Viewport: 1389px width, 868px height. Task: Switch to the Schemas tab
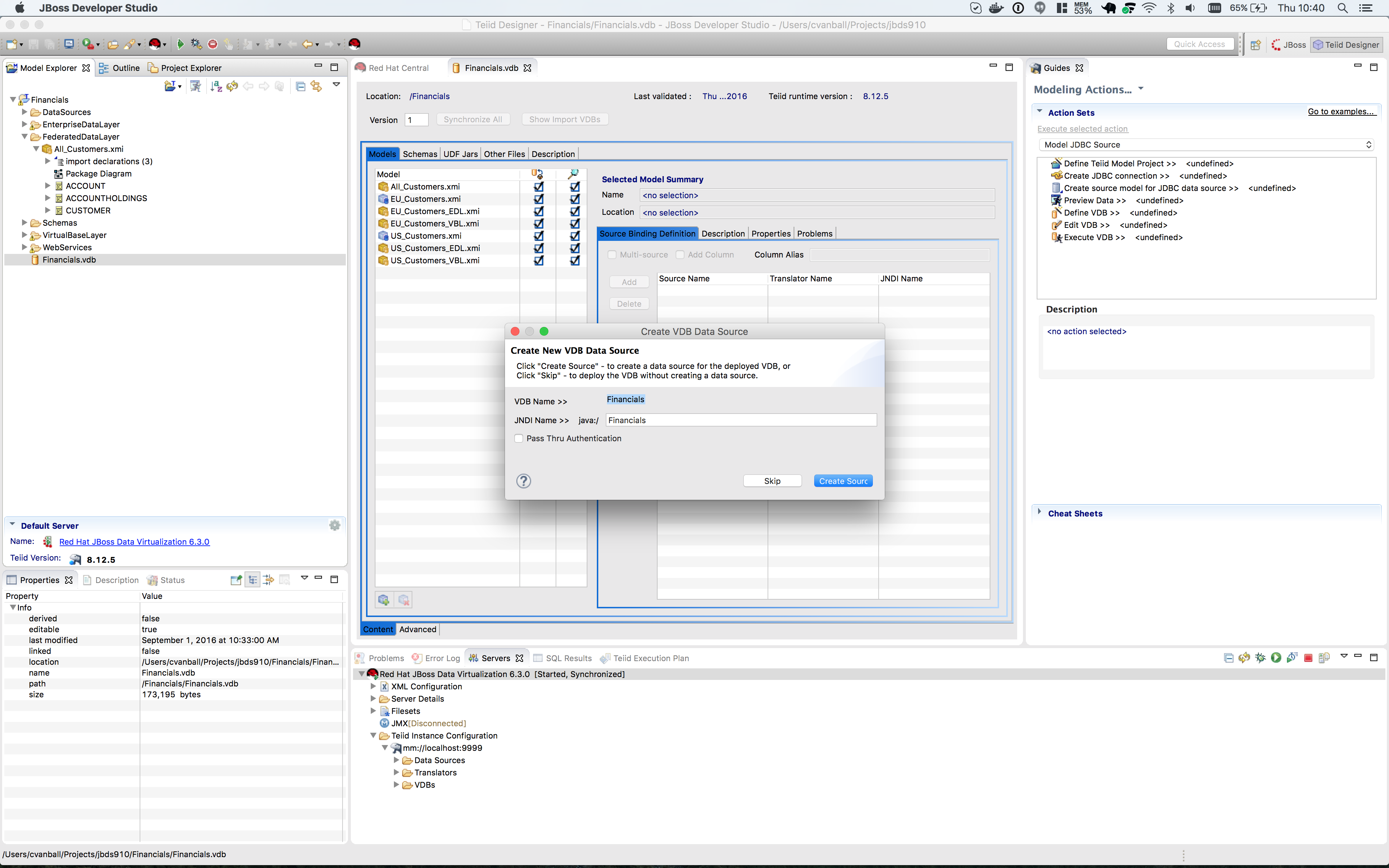(x=420, y=153)
